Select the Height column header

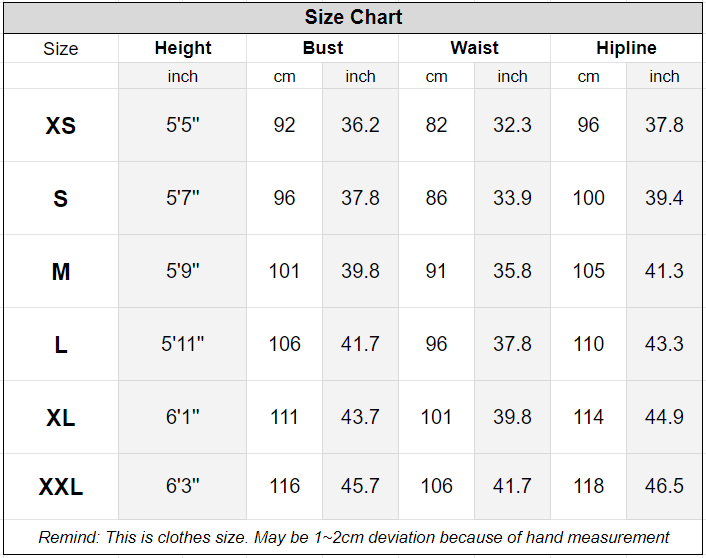(183, 48)
